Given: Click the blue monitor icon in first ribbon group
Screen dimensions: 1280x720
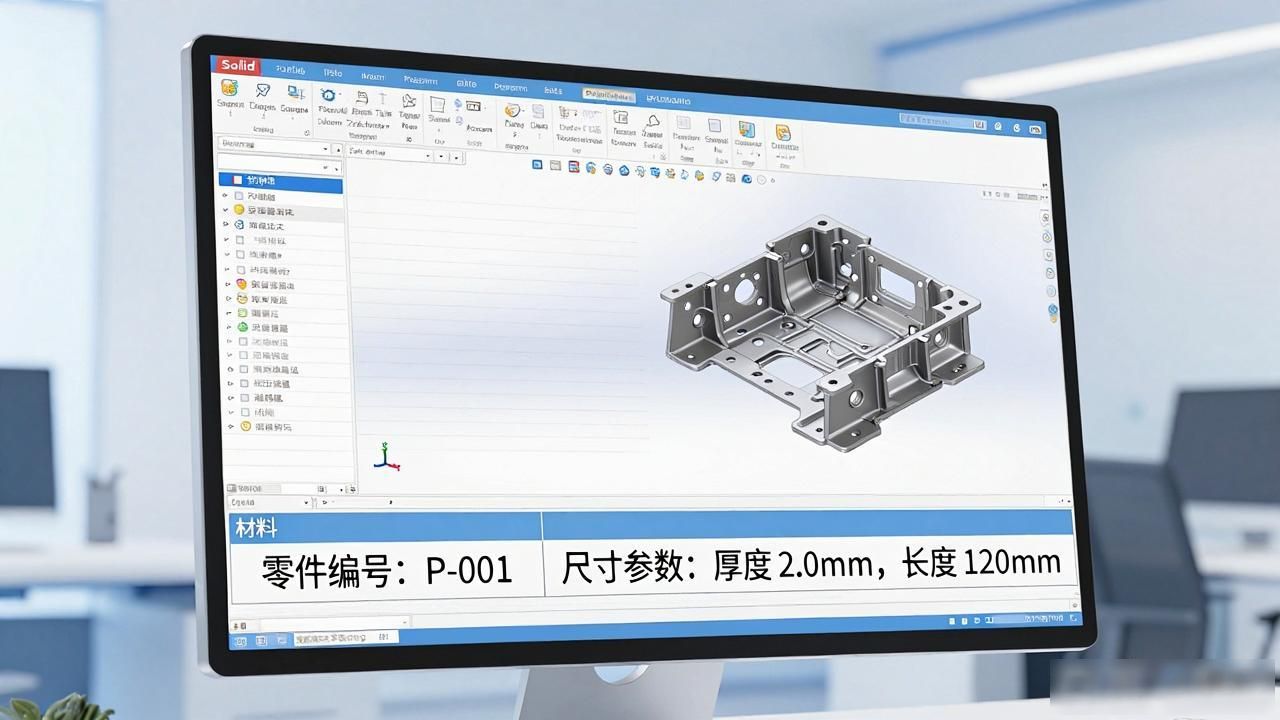Looking at the screenshot, I should pos(296,92).
